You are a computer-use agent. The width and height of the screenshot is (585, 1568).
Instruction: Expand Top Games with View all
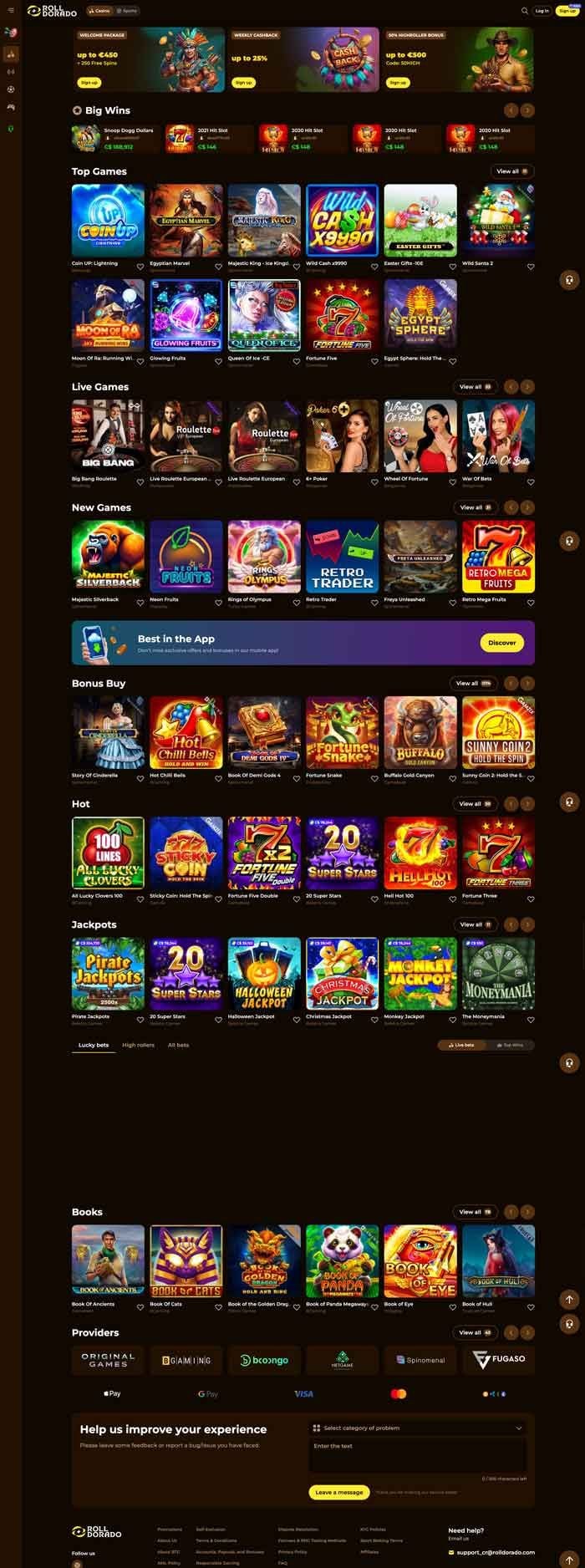(x=511, y=171)
